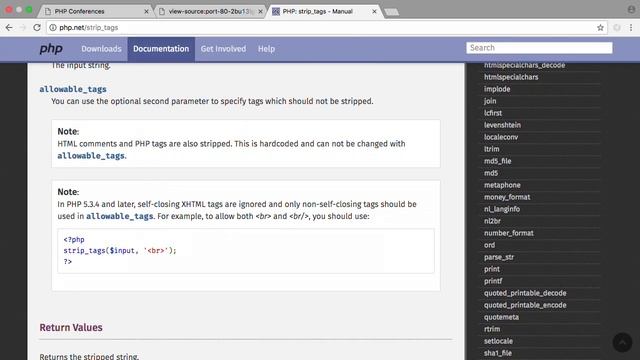
Task: Open the localeconv sidebar link
Action: pos(501,137)
